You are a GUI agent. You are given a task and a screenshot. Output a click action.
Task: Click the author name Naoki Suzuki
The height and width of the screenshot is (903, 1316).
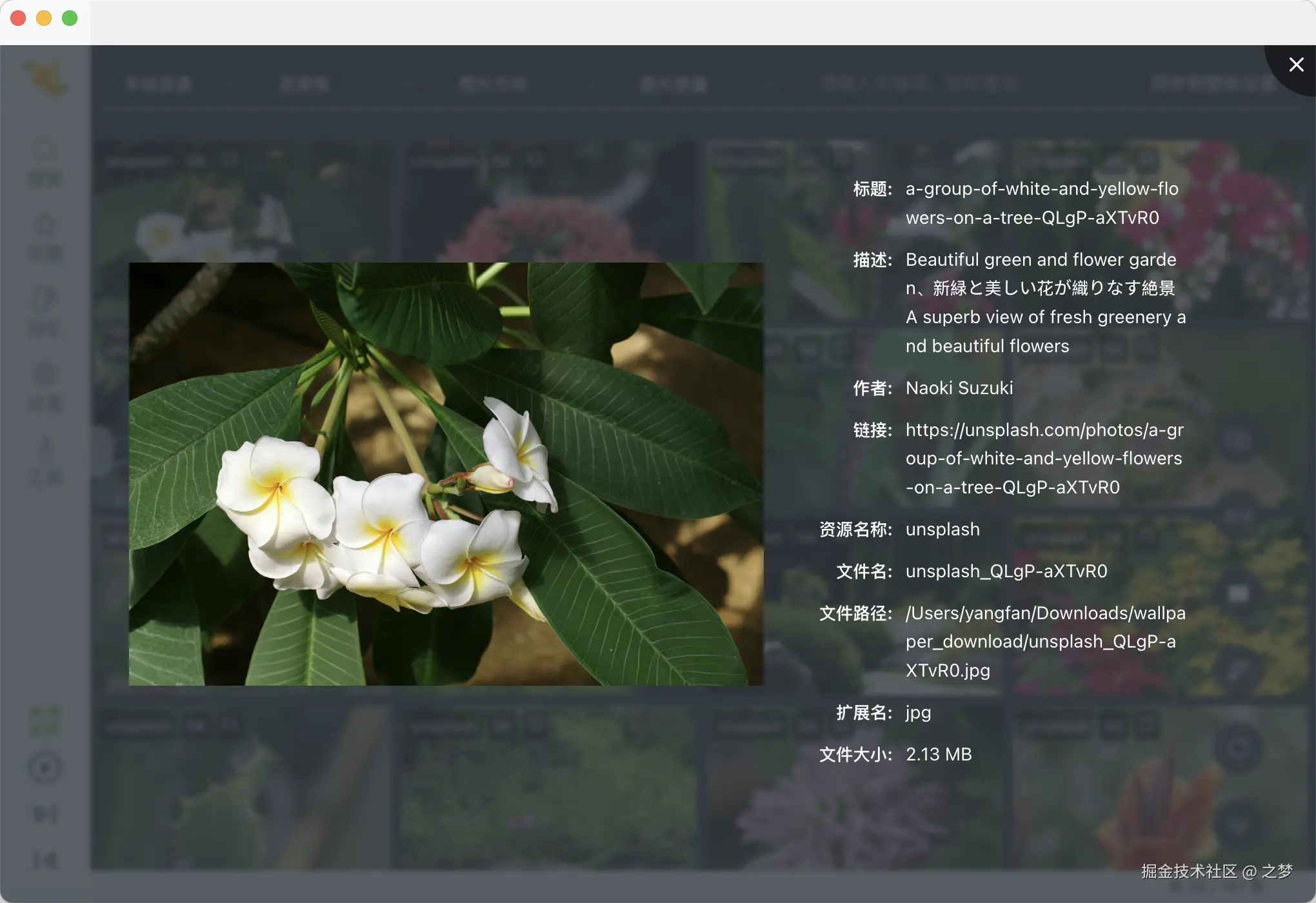[x=959, y=388]
